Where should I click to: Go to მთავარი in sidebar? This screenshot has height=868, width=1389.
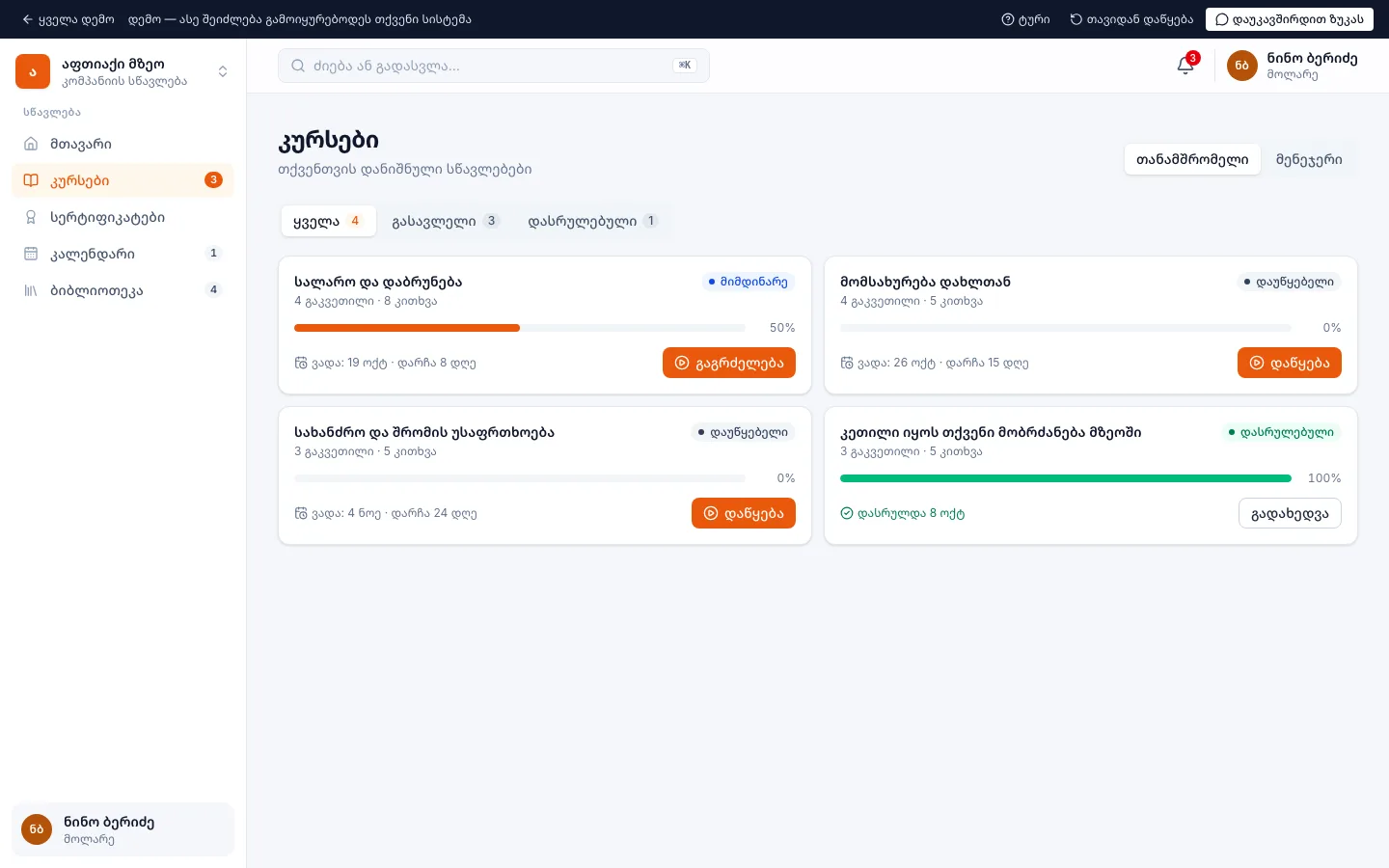tap(123, 144)
